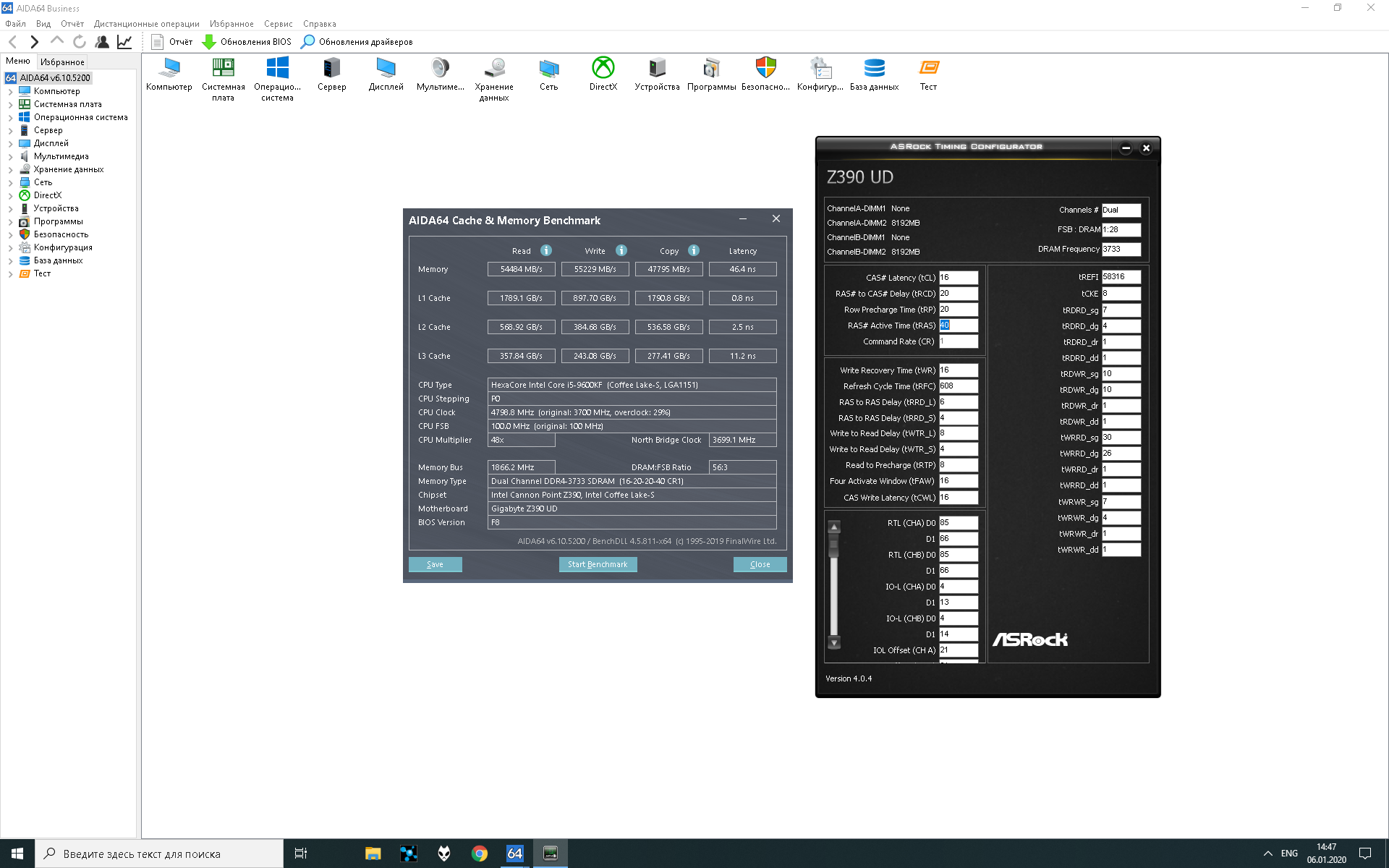Image resolution: width=1389 pixels, height=868 pixels.
Task: Click the Системная плата motherboard icon
Action: [223, 69]
